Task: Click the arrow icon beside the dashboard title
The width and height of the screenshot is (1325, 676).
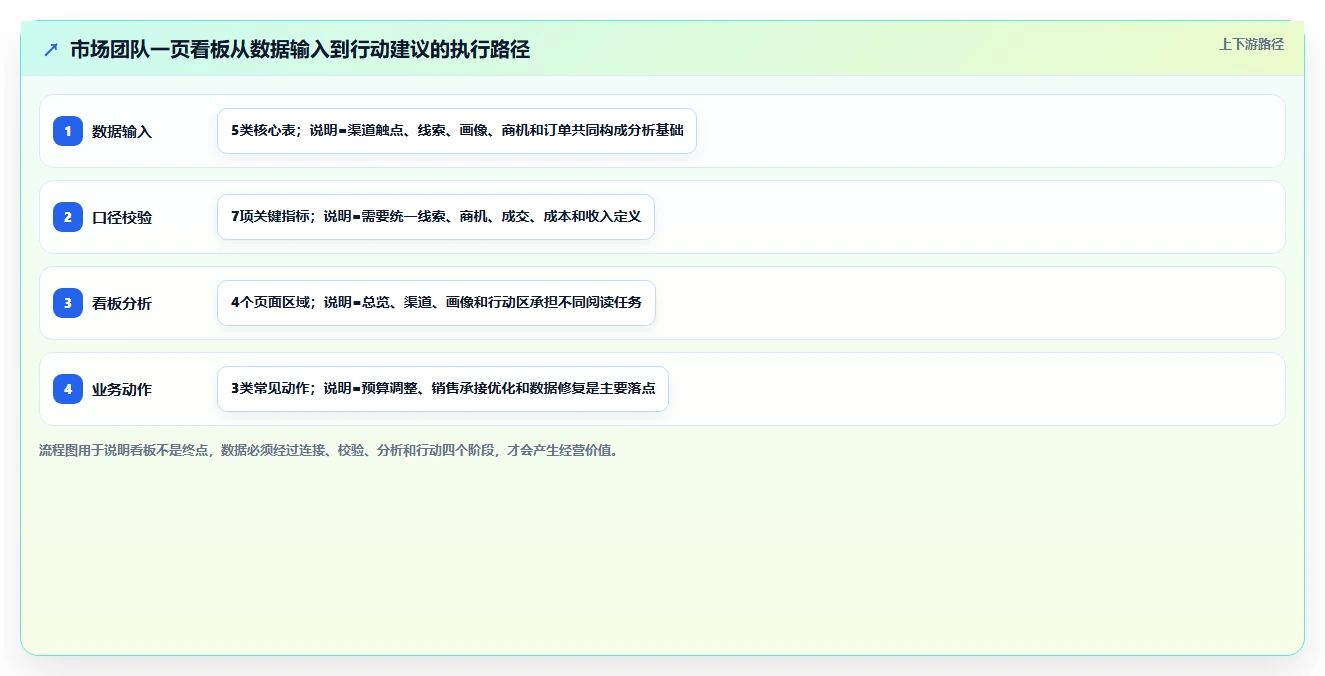Action: [51, 50]
